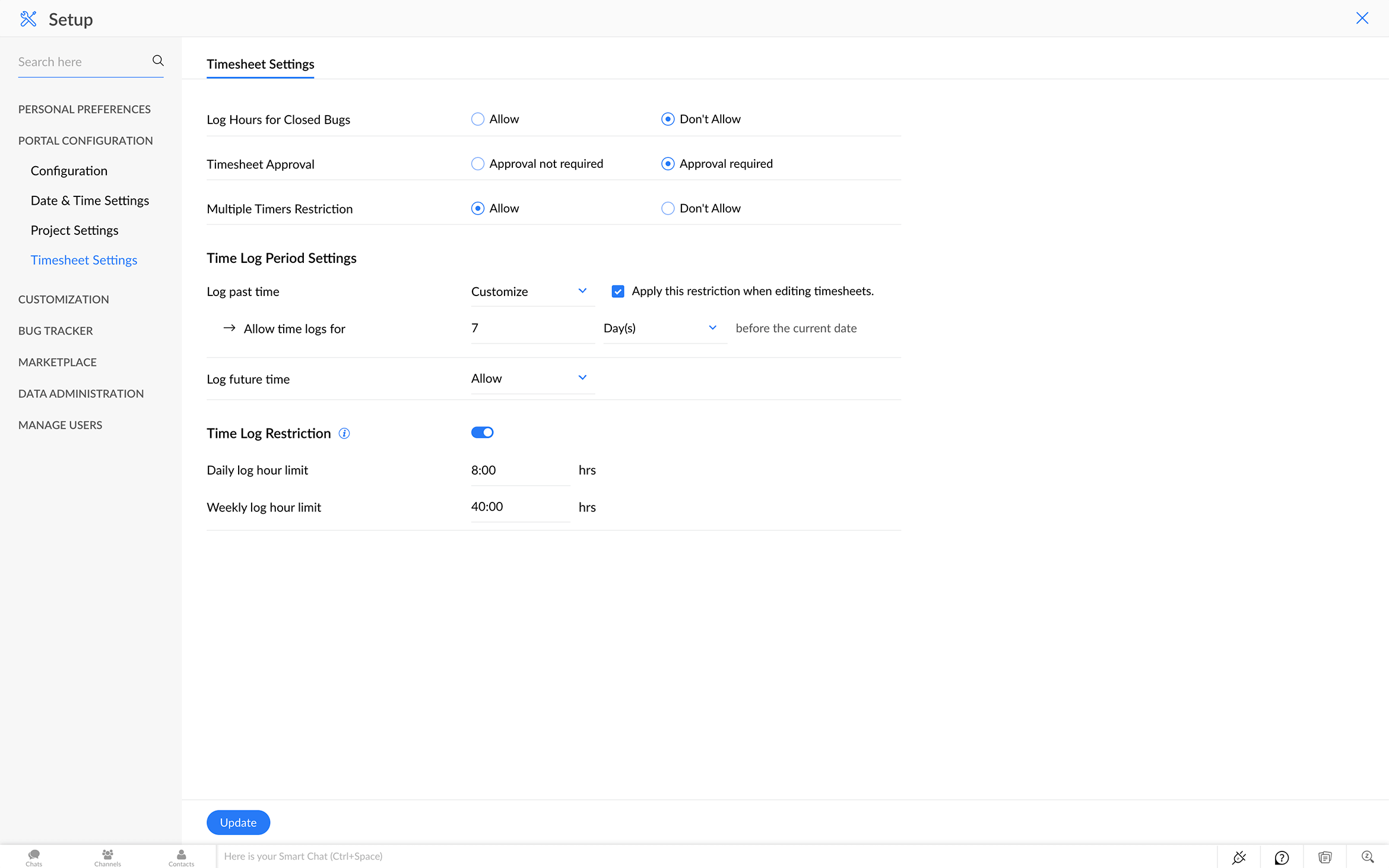Toggle the Time Log Restriction switch
This screenshot has width=1389, height=868.
482,432
